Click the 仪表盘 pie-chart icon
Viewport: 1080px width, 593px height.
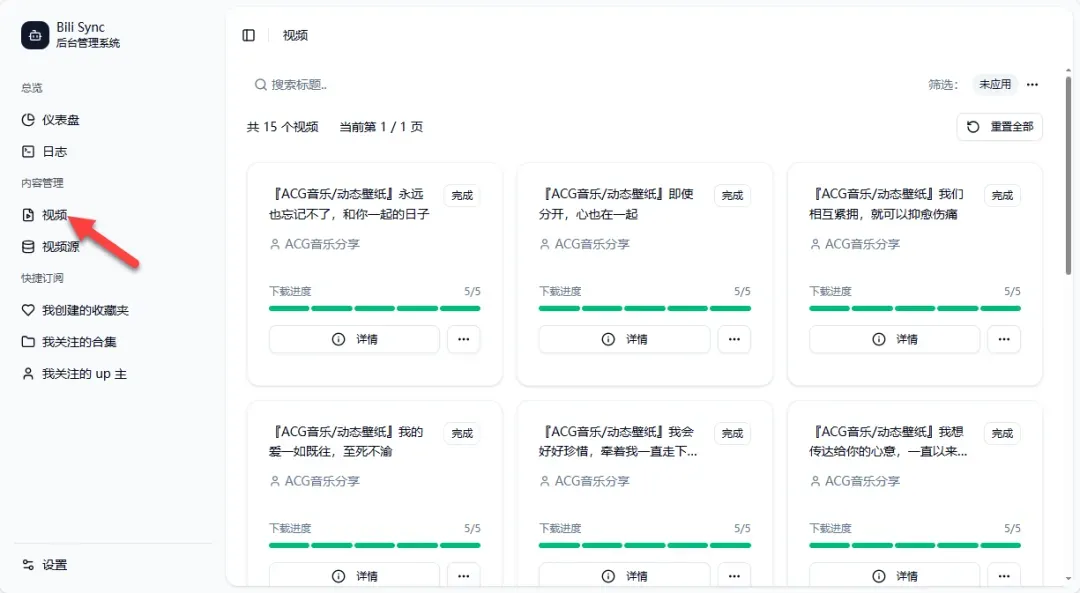click(x=28, y=120)
